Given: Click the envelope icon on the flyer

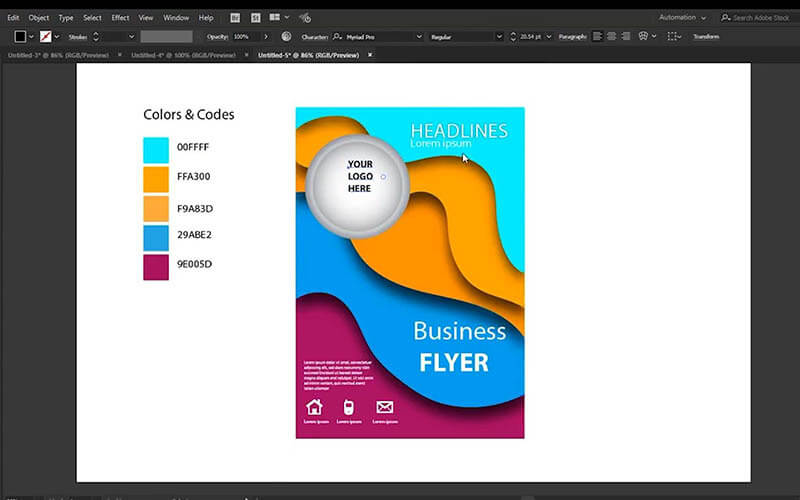Looking at the screenshot, I should pos(384,407).
